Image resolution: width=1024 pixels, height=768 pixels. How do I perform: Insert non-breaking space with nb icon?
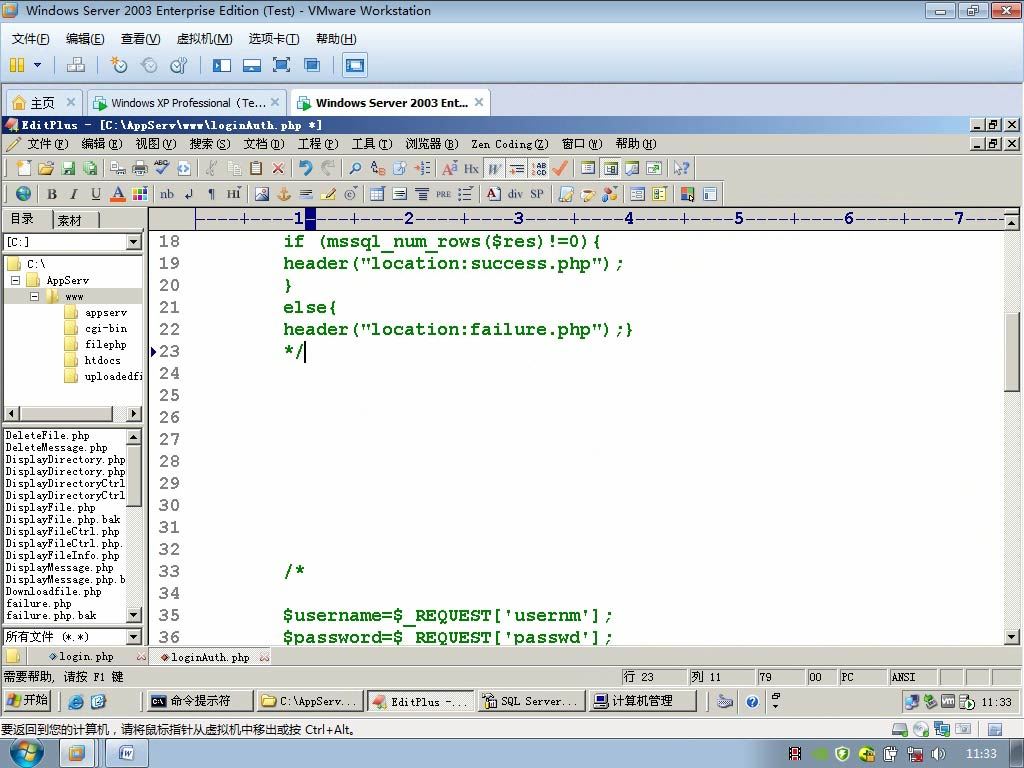[x=167, y=194]
